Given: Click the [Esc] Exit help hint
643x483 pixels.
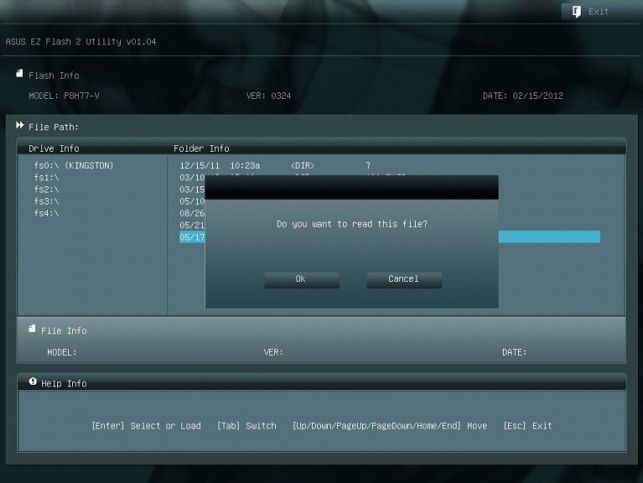Looking at the screenshot, I should tap(527, 426).
